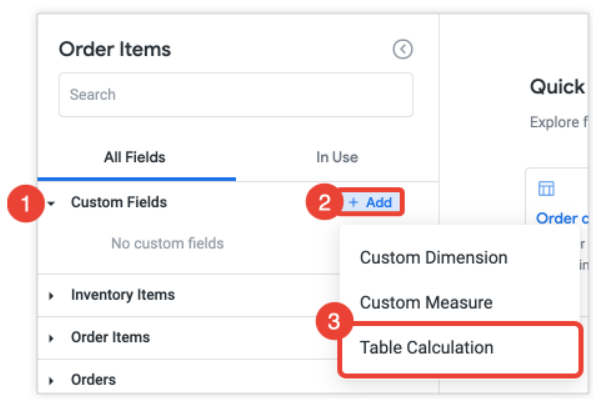Choose Custom Dimension from the Add menu

click(433, 257)
